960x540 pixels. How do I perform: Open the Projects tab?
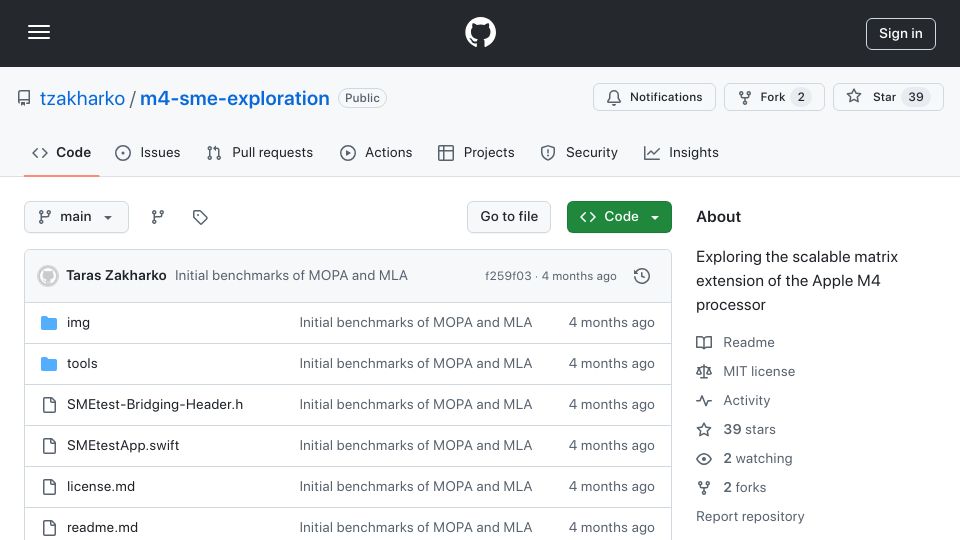tap(476, 152)
